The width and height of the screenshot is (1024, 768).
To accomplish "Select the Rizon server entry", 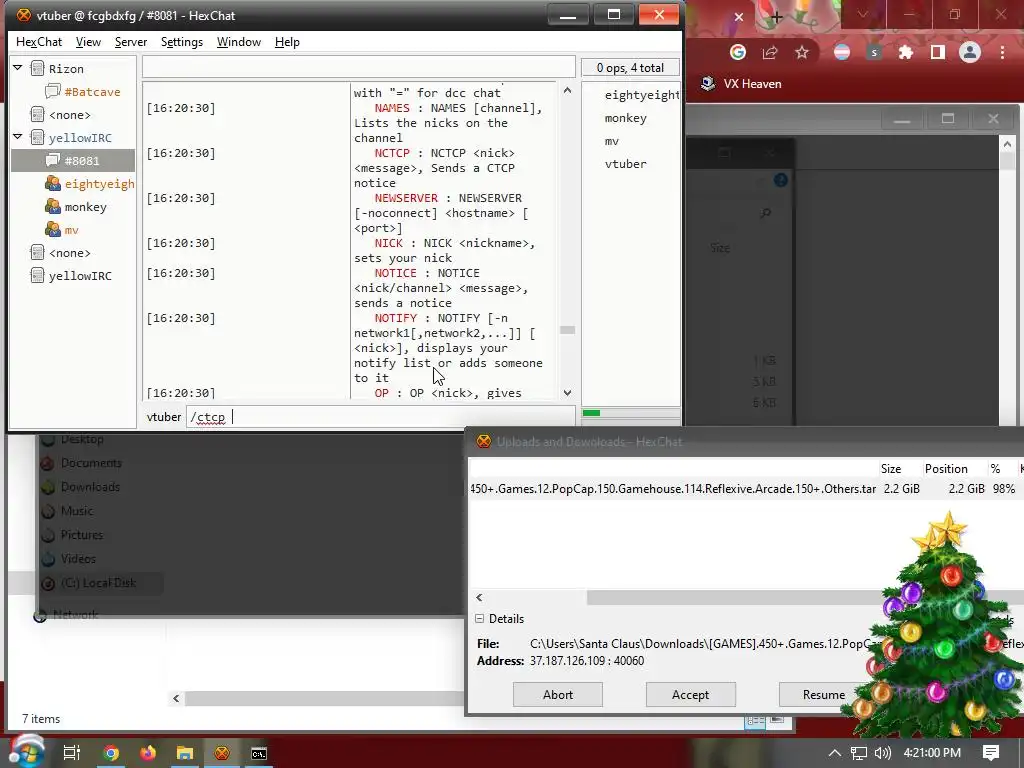I will point(66,69).
